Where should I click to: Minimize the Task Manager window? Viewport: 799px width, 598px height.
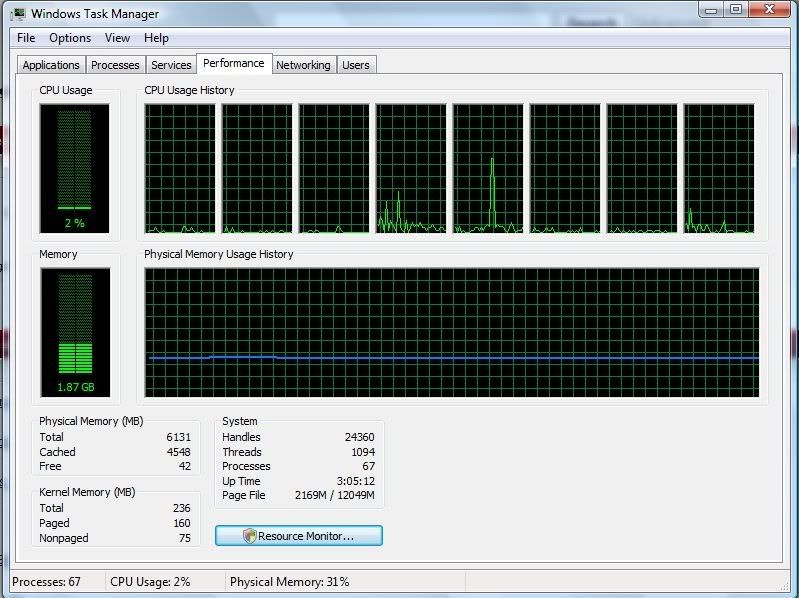[x=711, y=10]
